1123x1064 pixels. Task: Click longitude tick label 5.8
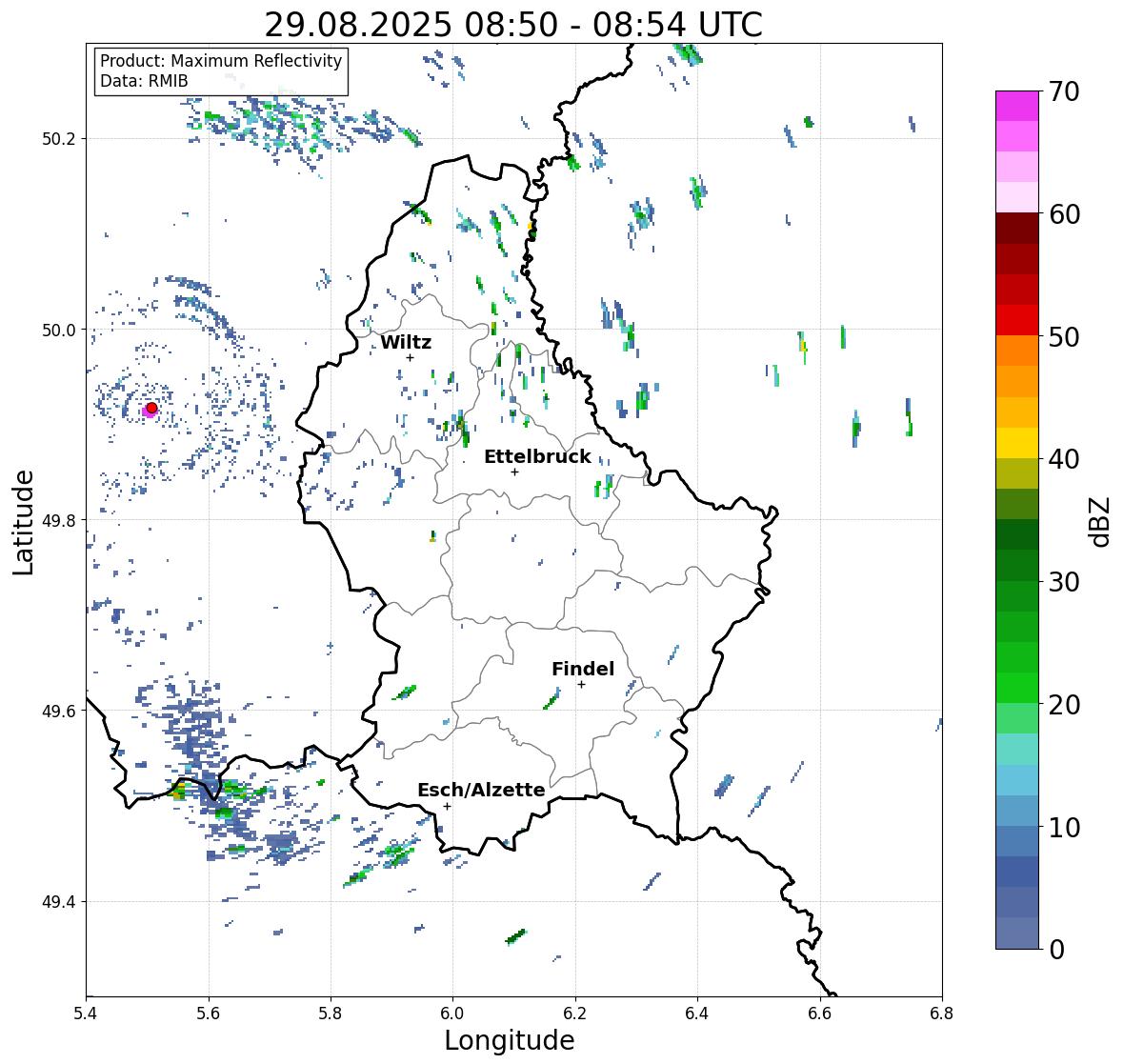pos(331,1014)
